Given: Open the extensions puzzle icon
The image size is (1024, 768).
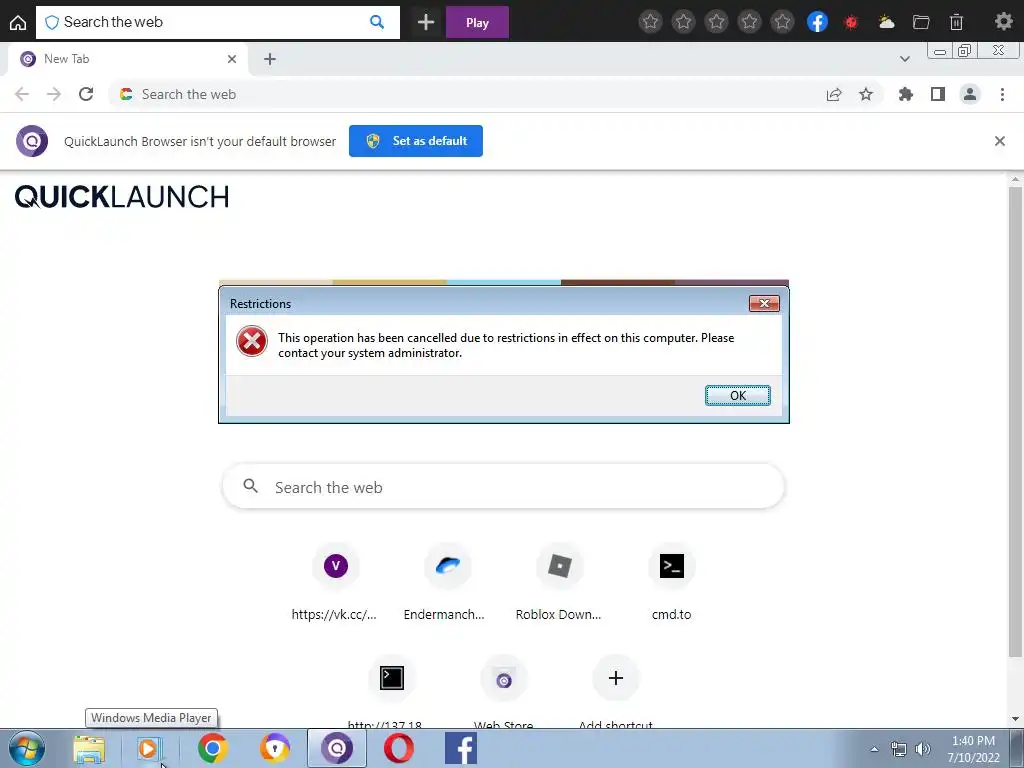Looking at the screenshot, I should point(906,94).
